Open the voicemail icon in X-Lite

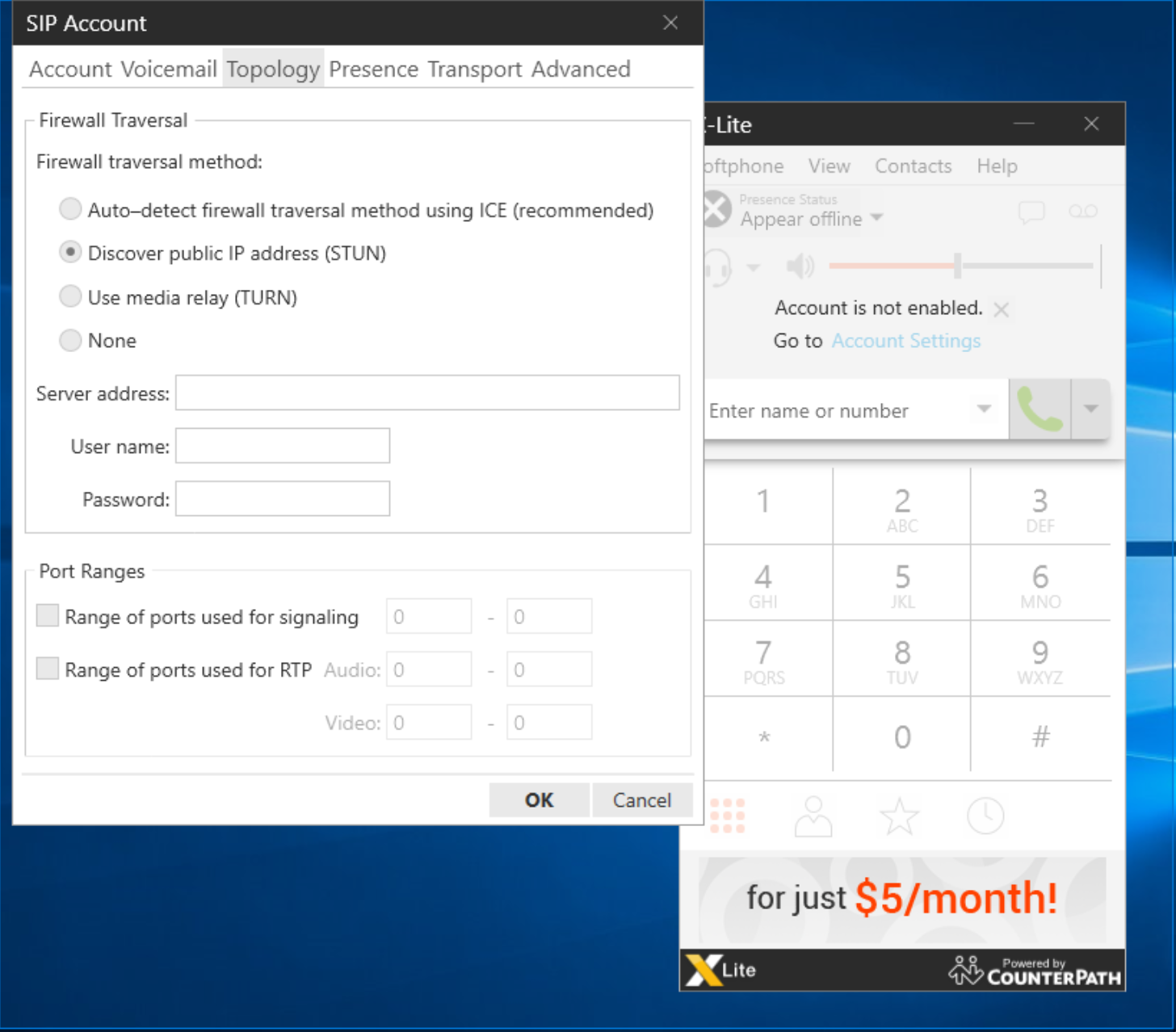(1082, 212)
